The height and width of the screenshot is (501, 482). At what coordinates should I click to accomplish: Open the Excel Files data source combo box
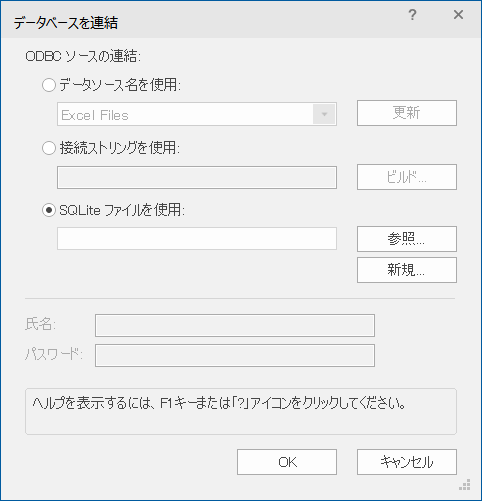197,114
